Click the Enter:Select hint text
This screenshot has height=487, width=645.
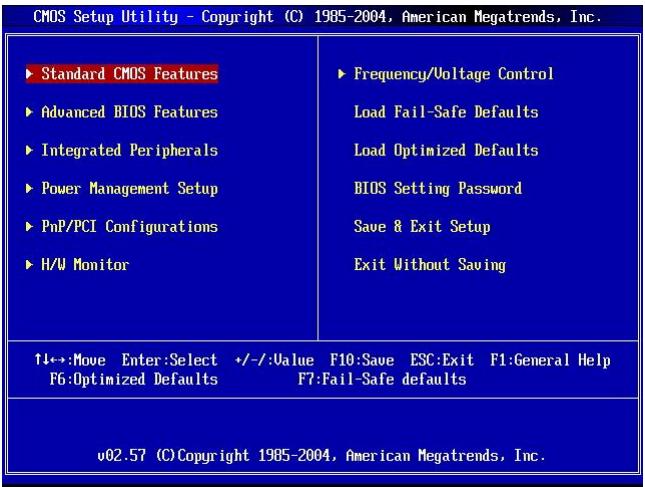tap(169, 360)
